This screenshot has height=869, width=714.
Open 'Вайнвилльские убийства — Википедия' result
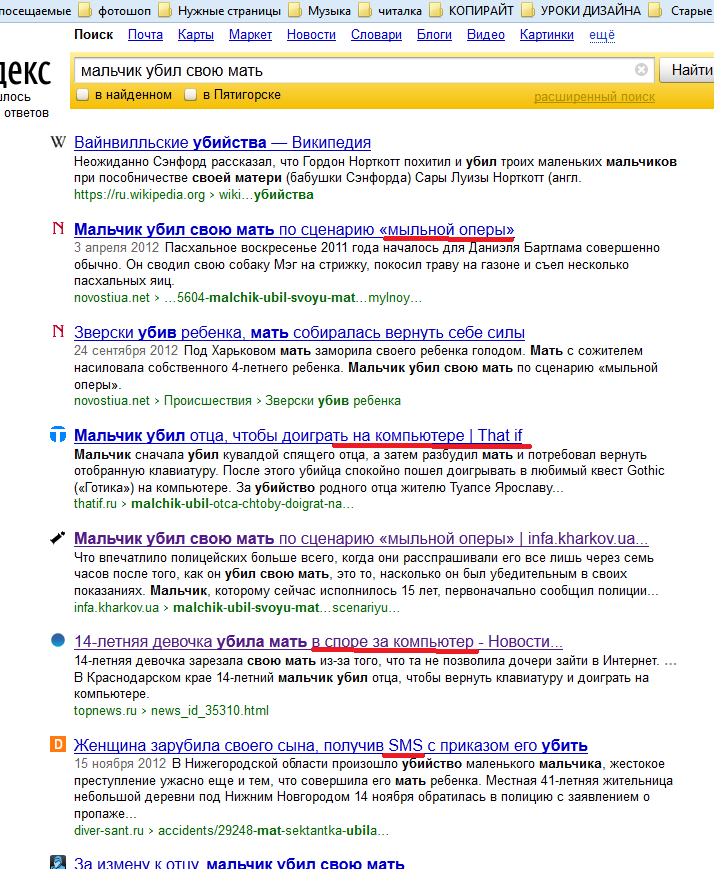click(222, 142)
